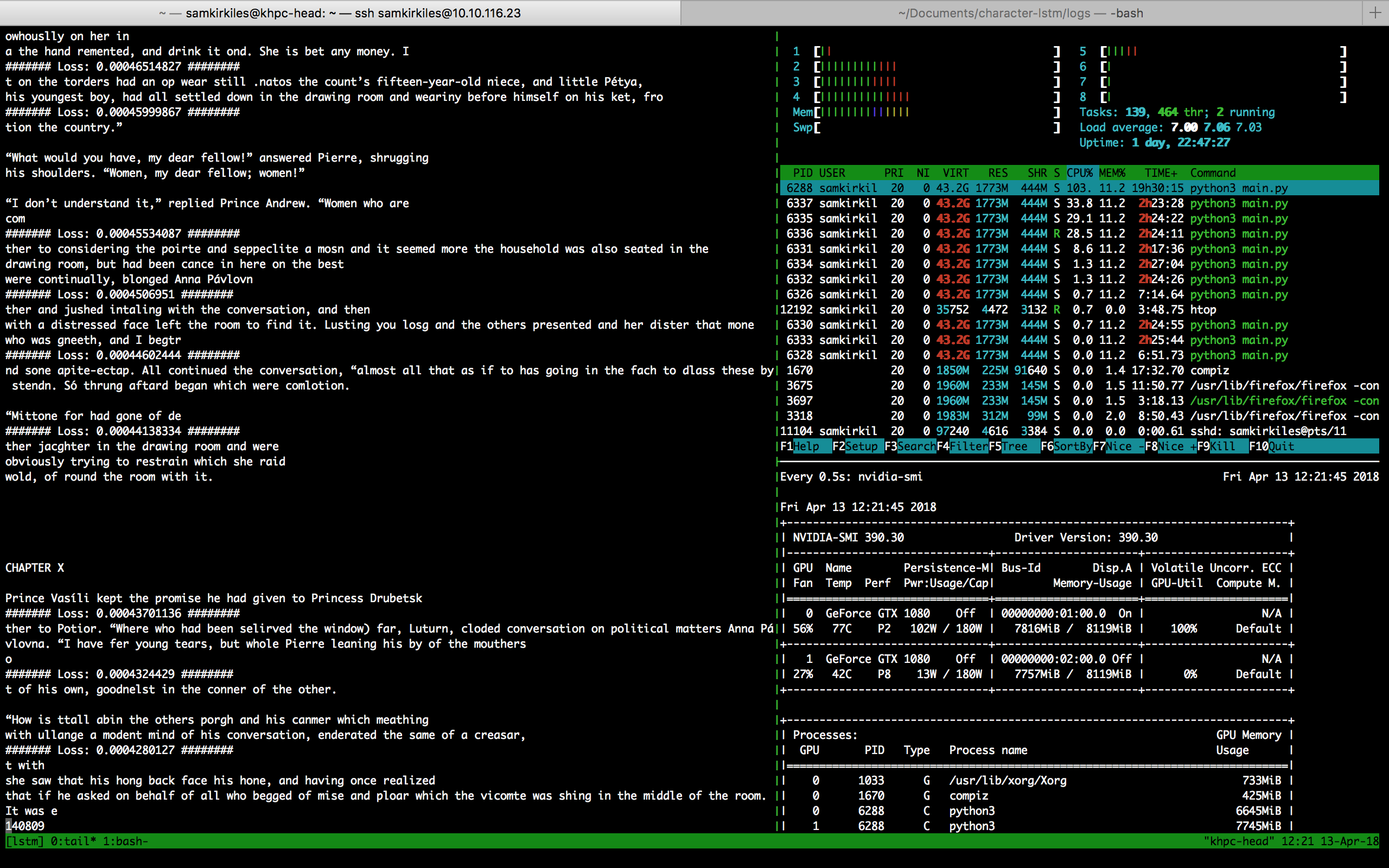Click F7 Nice - in htop footer
The width and height of the screenshot is (1389, 868).
pyautogui.click(x=1119, y=446)
